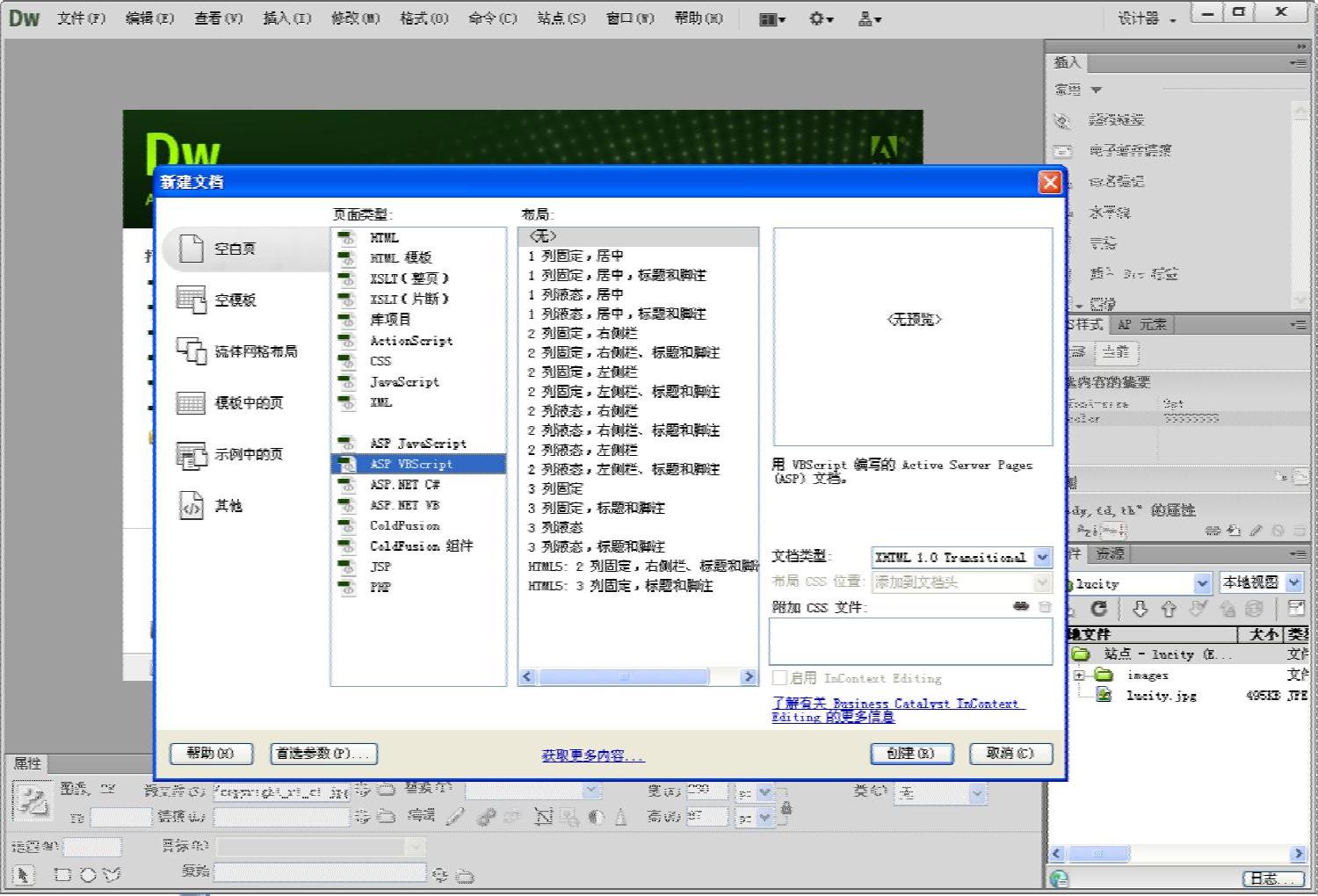Screen dimensions: 1318x896
Task: Open the 获取更多内容... link
Action: tap(592, 755)
